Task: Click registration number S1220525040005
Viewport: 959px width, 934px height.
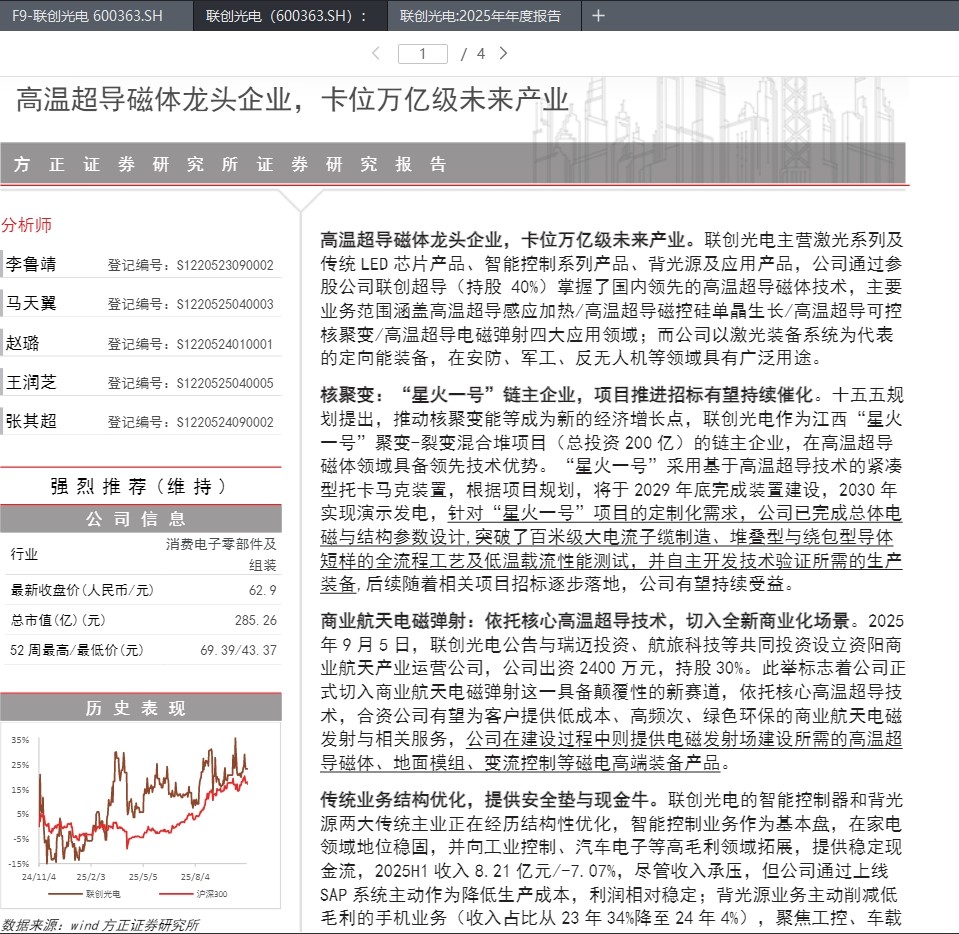Action: pos(225,384)
